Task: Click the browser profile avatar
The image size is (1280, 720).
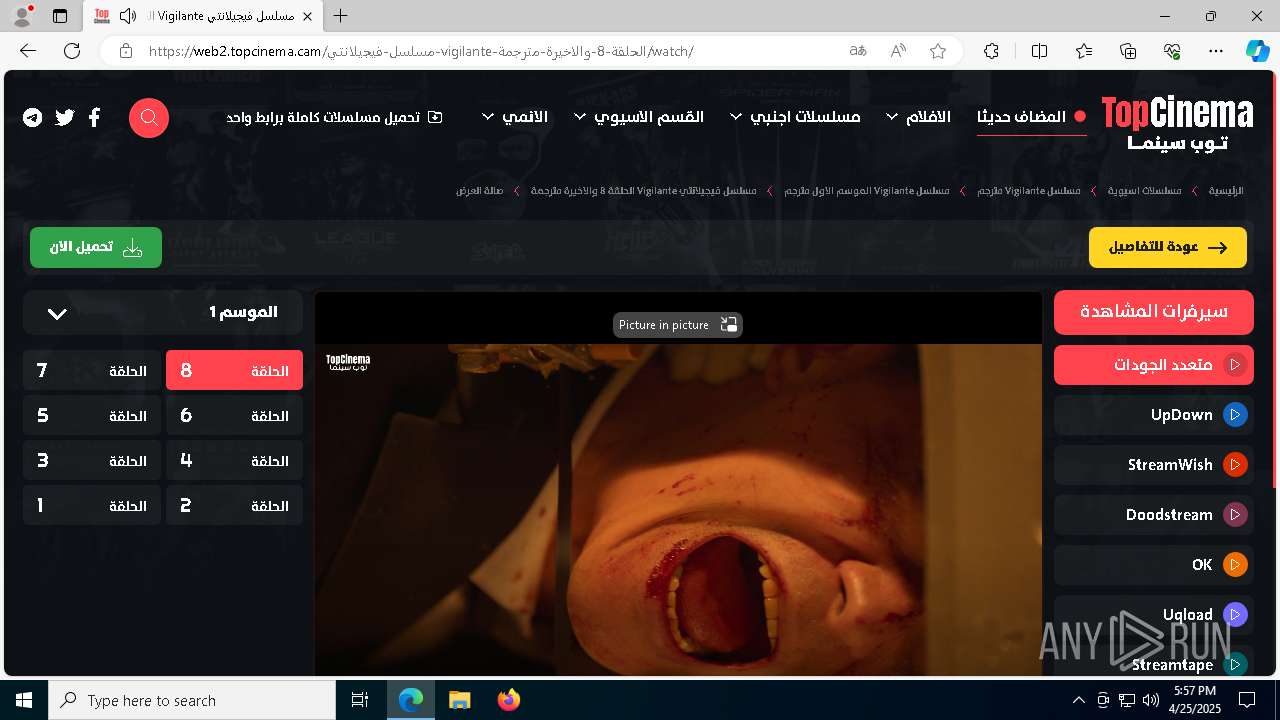Action: tap(22, 16)
